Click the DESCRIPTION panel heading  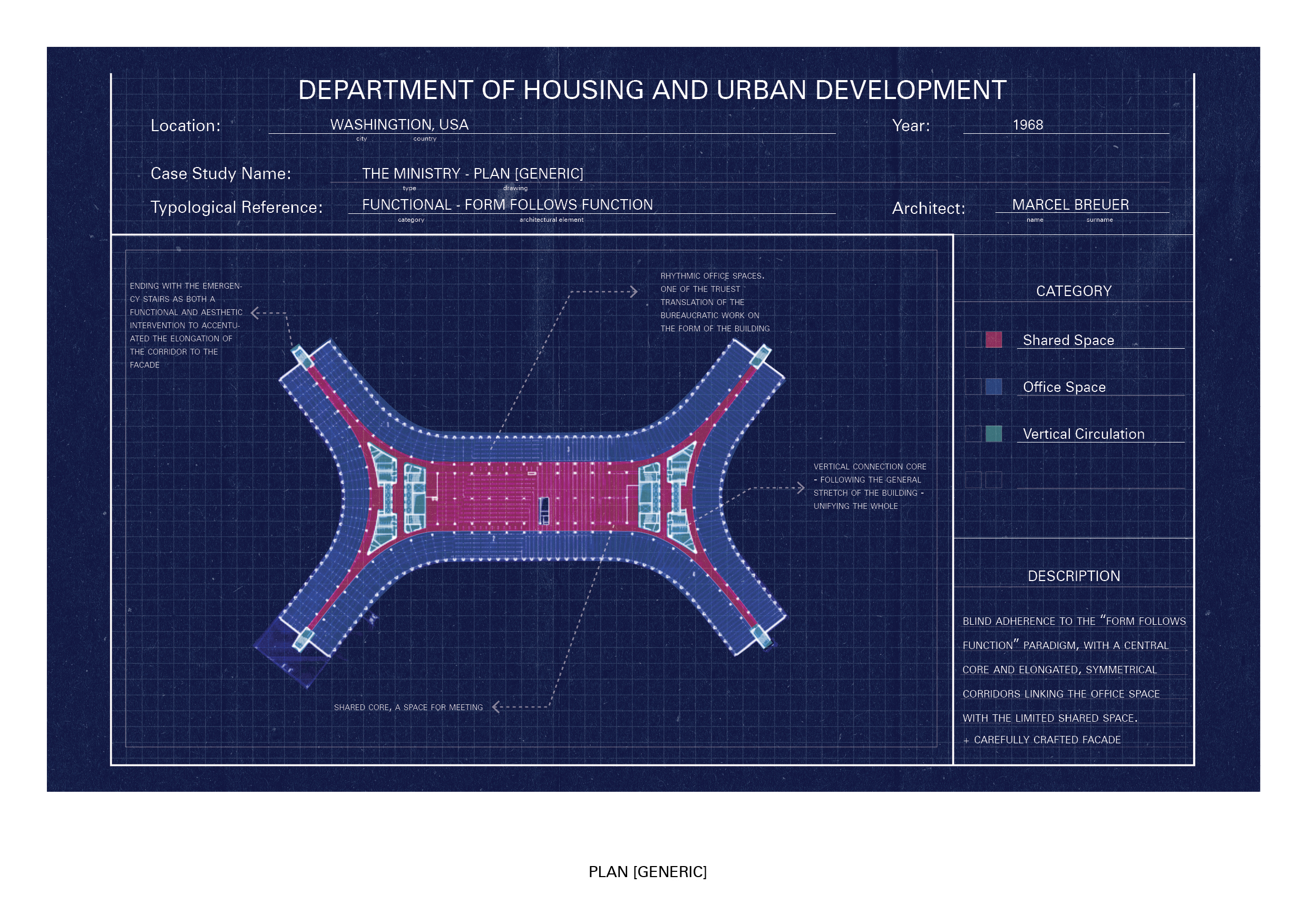click(1074, 576)
